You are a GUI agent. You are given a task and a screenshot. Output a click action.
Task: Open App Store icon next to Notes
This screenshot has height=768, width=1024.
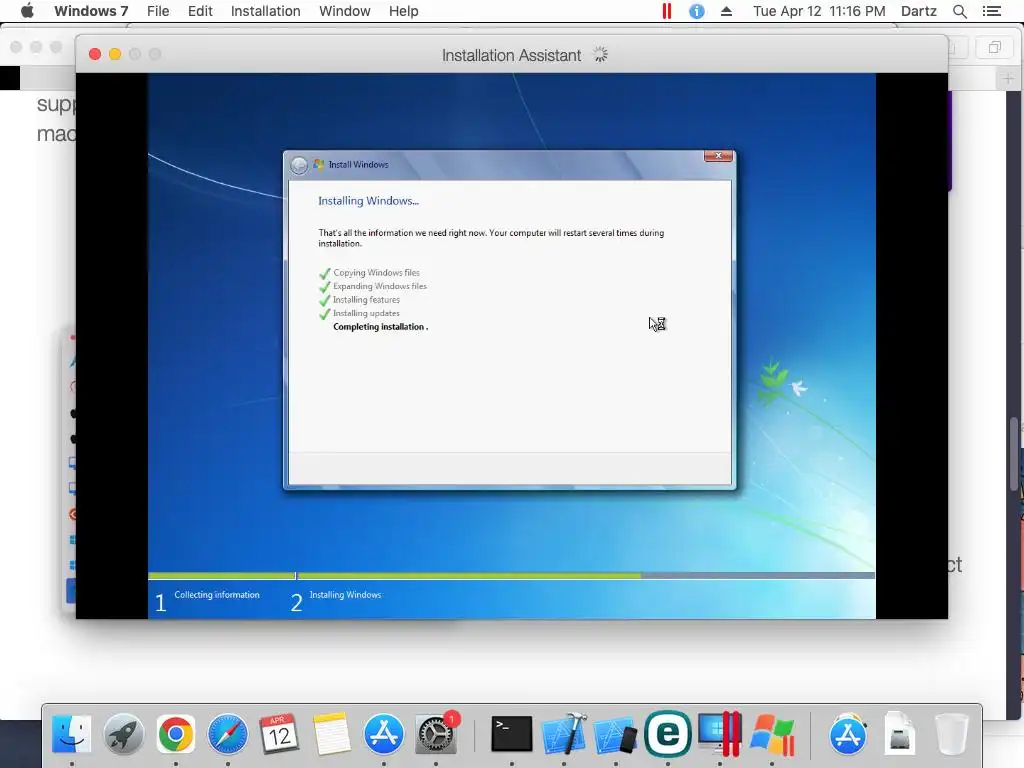tap(383, 734)
